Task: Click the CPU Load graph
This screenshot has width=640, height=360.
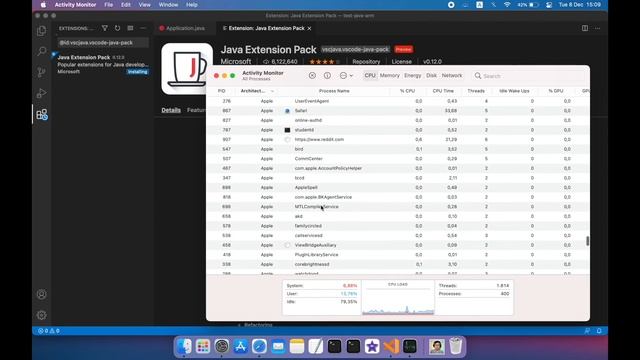Action: 398,298
